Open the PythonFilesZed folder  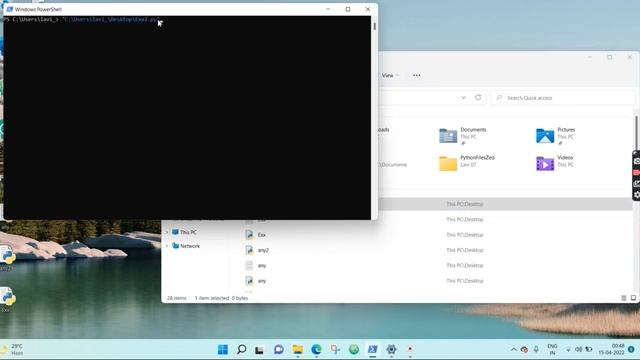coord(467,163)
